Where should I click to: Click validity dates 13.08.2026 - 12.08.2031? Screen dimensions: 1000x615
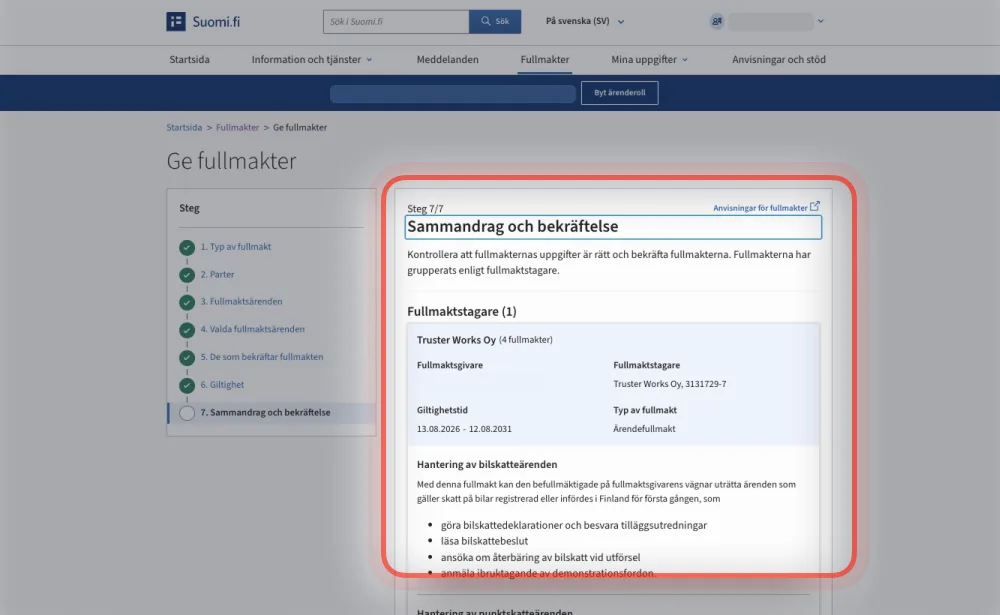coord(464,429)
